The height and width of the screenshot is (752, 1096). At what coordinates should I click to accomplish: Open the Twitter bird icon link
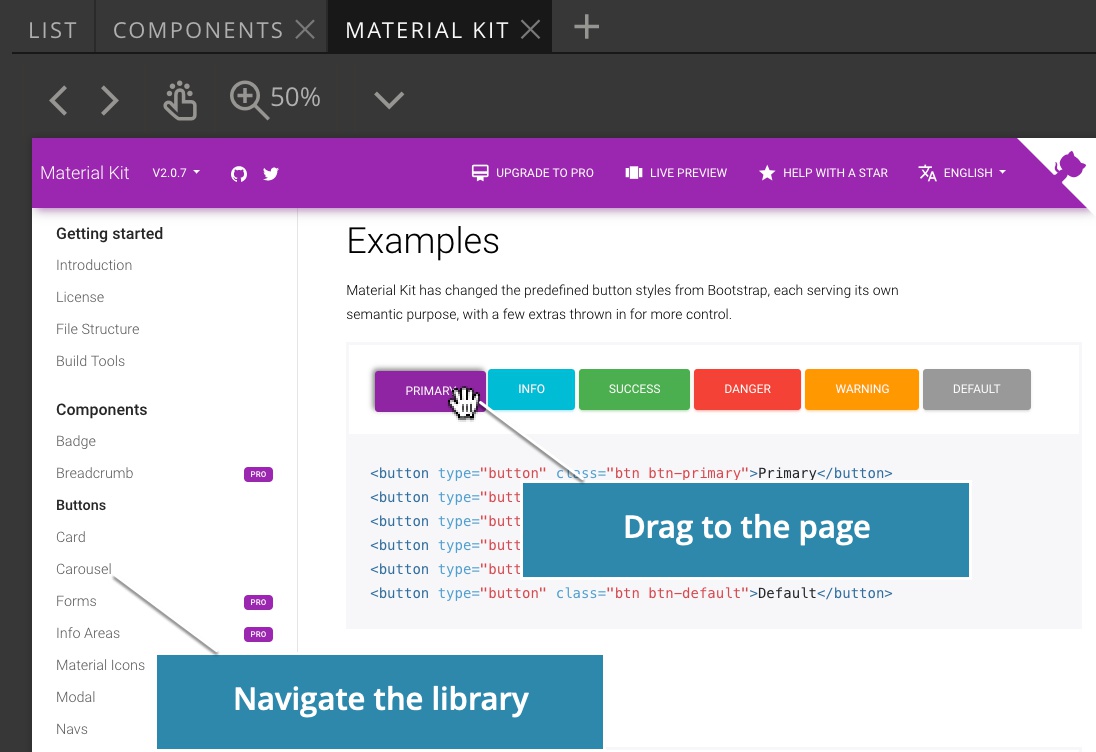pos(271,173)
